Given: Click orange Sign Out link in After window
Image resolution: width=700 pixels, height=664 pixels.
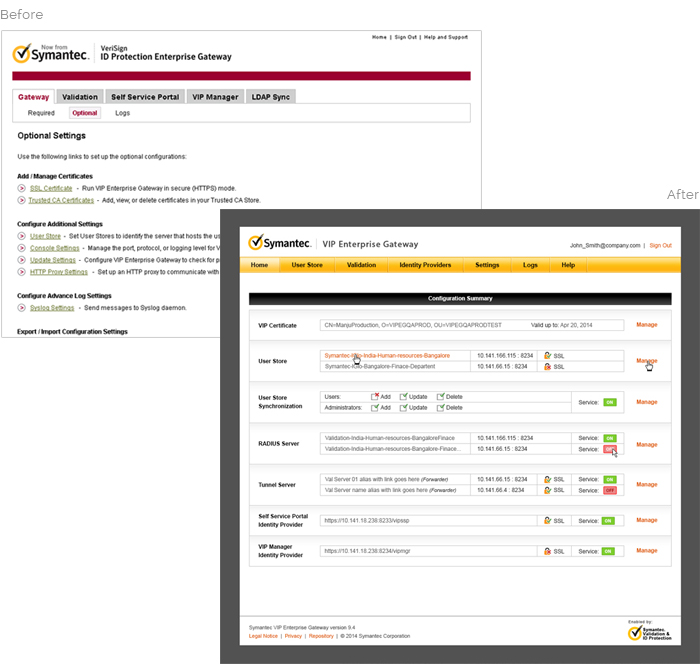Looking at the screenshot, I should pyautogui.click(x=660, y=246).
